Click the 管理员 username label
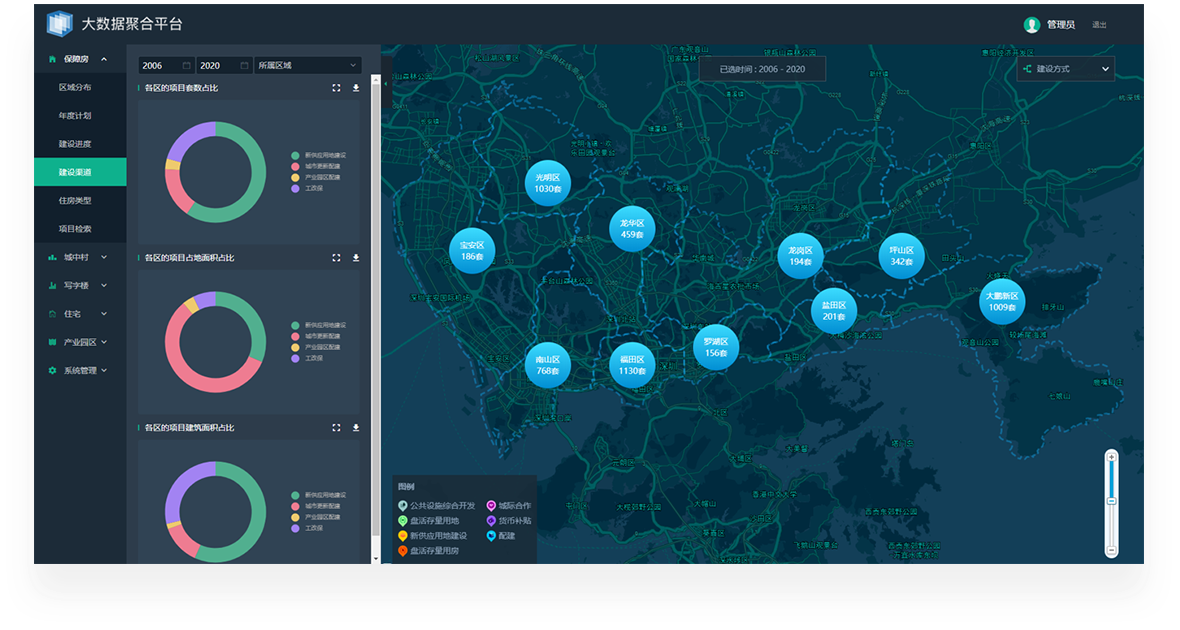 tap(1060, 25)
